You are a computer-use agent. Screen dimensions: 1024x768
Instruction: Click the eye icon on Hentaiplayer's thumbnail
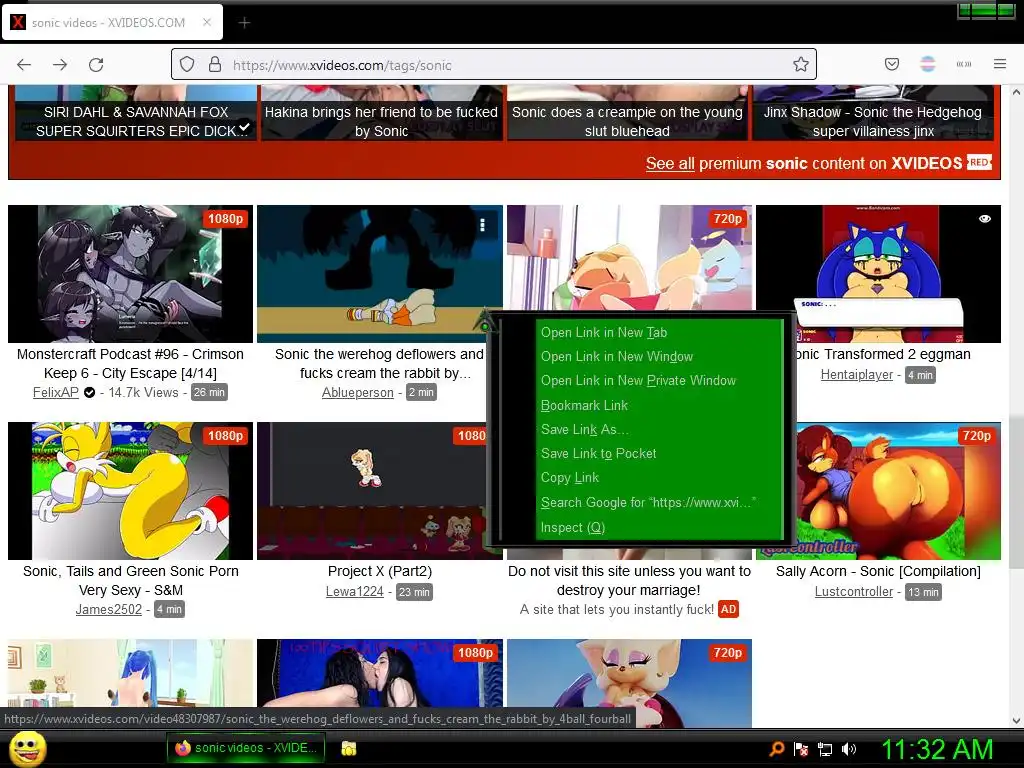(x=985, y=219)
